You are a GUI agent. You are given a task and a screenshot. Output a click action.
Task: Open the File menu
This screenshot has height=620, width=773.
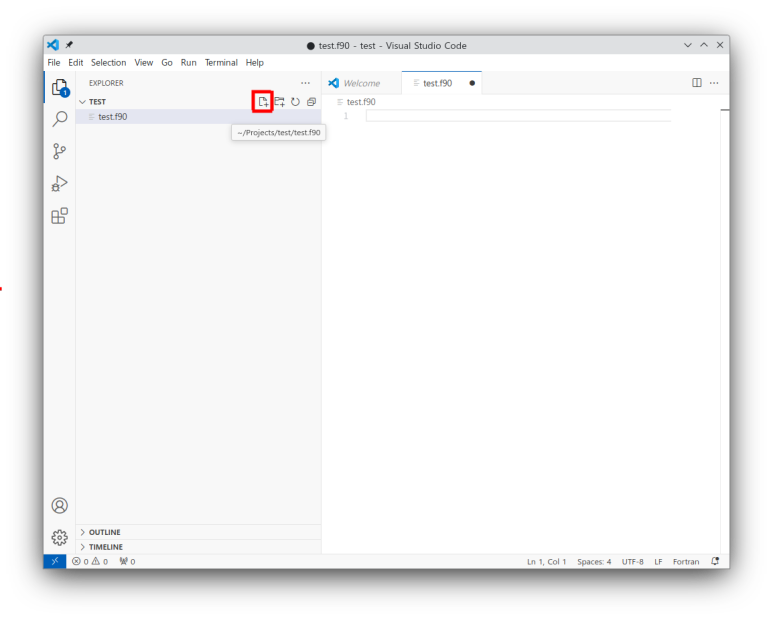point(54,63)
